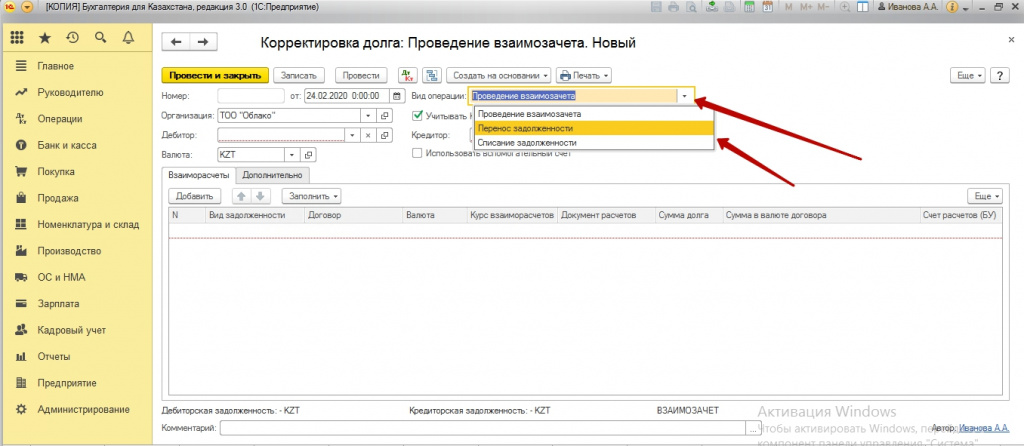The height and width of the screenshot is (446, 1024).
Task: Click the save diskette icon in title bar
Action: [656, 7]
